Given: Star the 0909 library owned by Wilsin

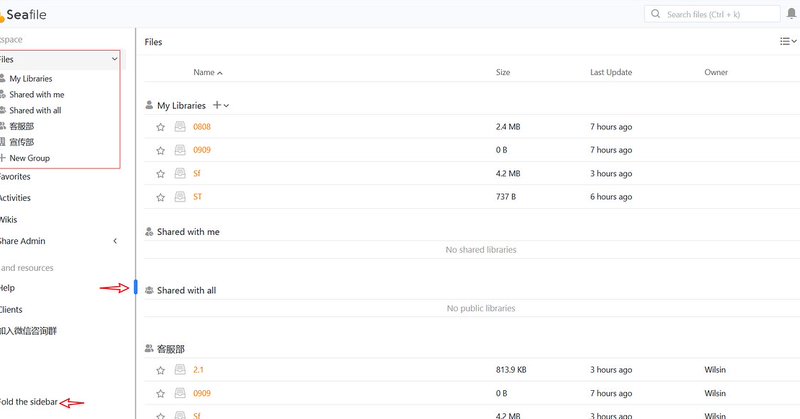Looking at the screenshot, I should point(161,394).
